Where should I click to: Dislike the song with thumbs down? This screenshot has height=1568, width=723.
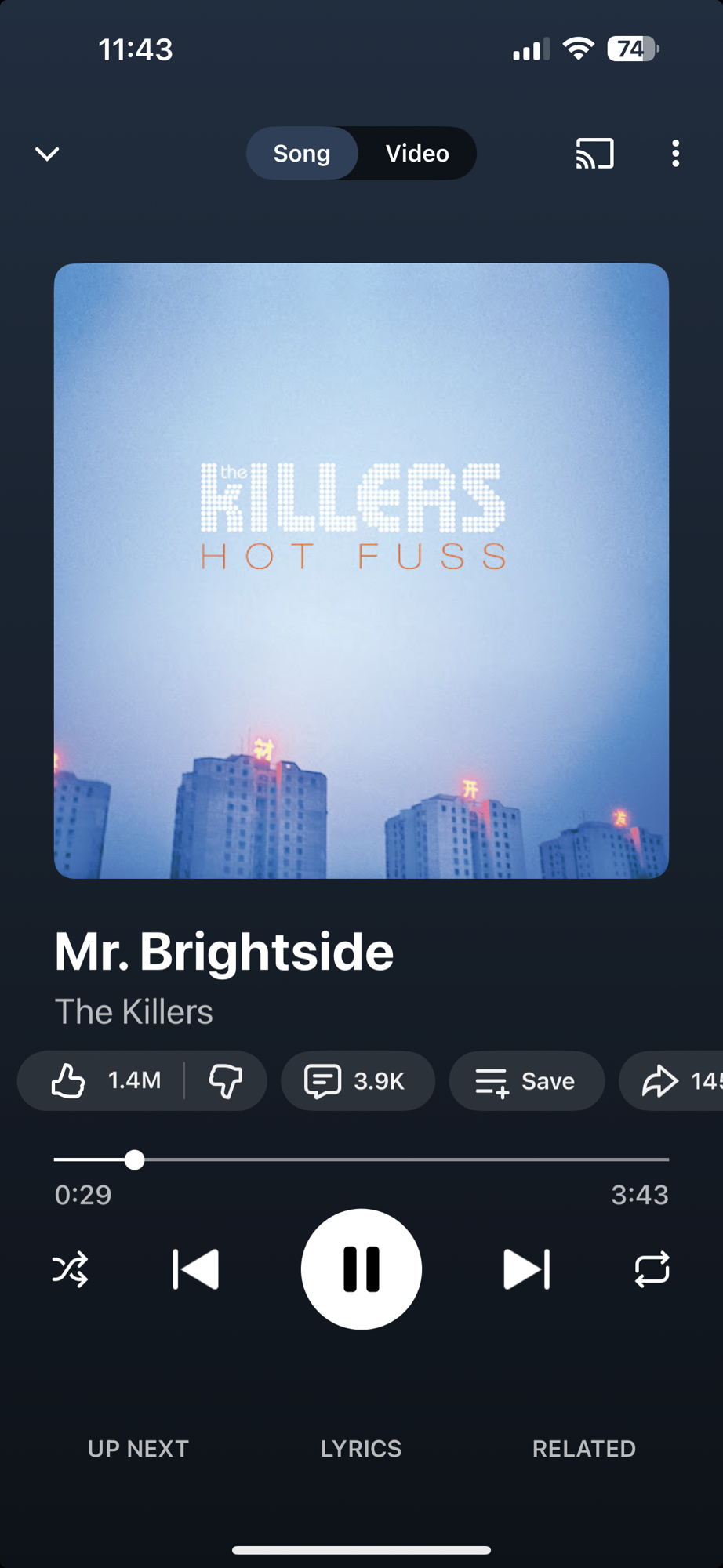226,1080
